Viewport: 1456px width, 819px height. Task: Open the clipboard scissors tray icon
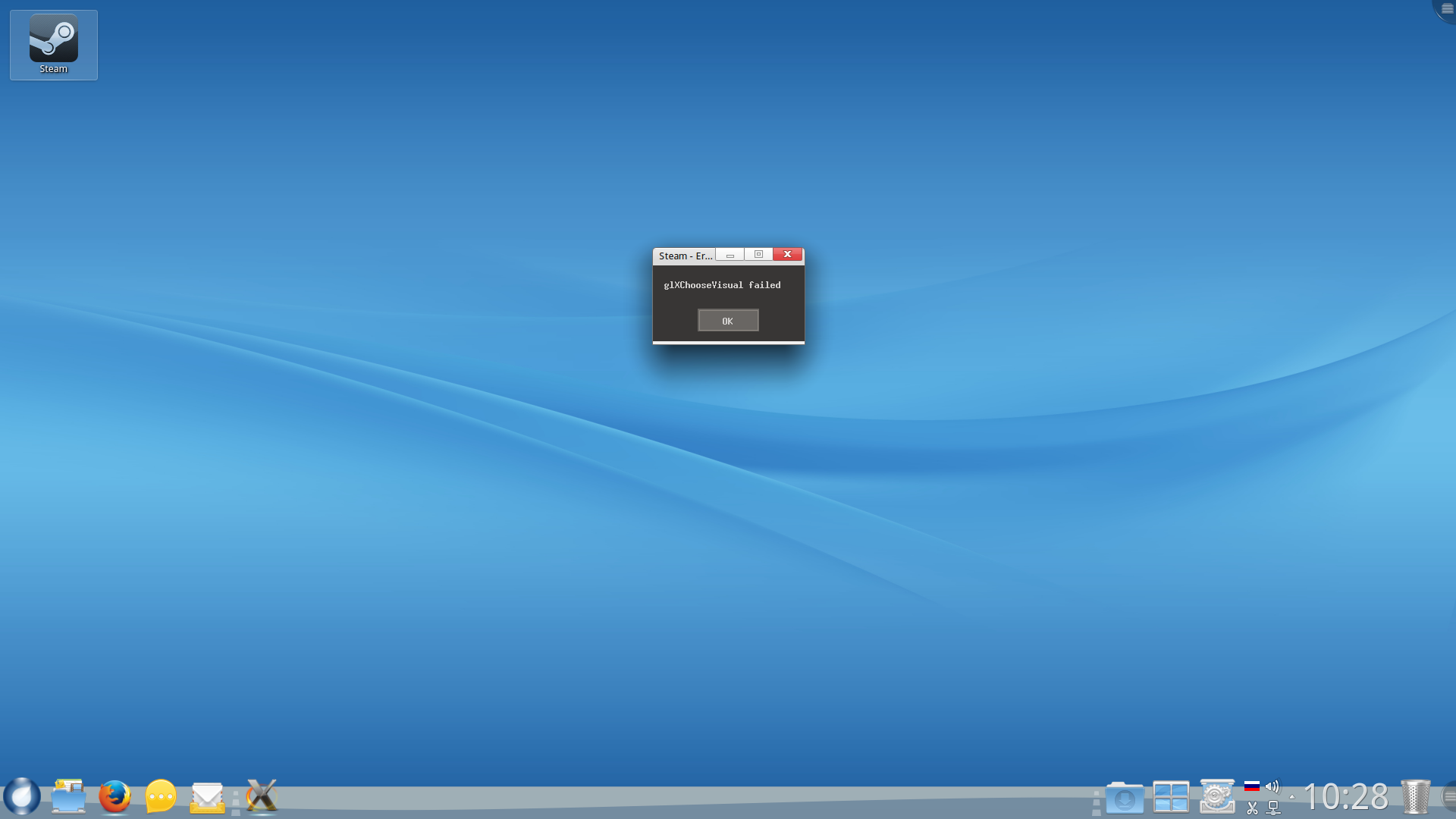click(1252, 808)
